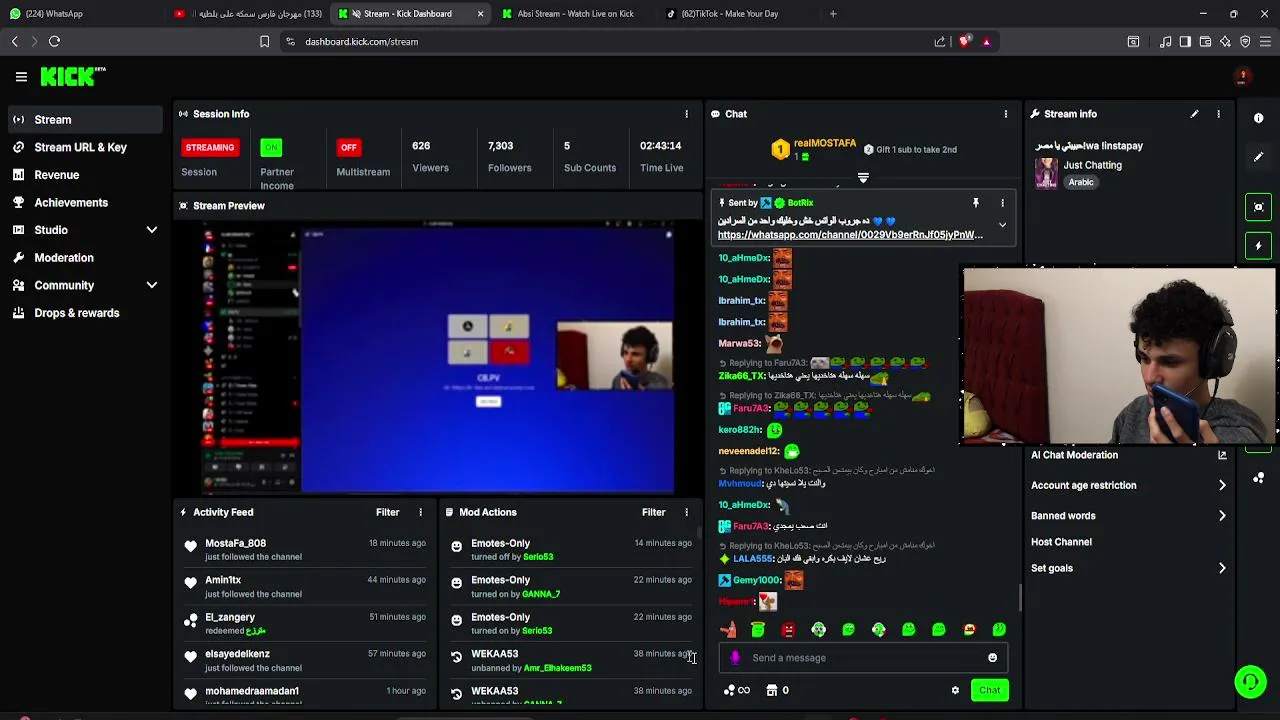
Task: Open Chat panel three-dot options menu
Action: [1005, 114]
